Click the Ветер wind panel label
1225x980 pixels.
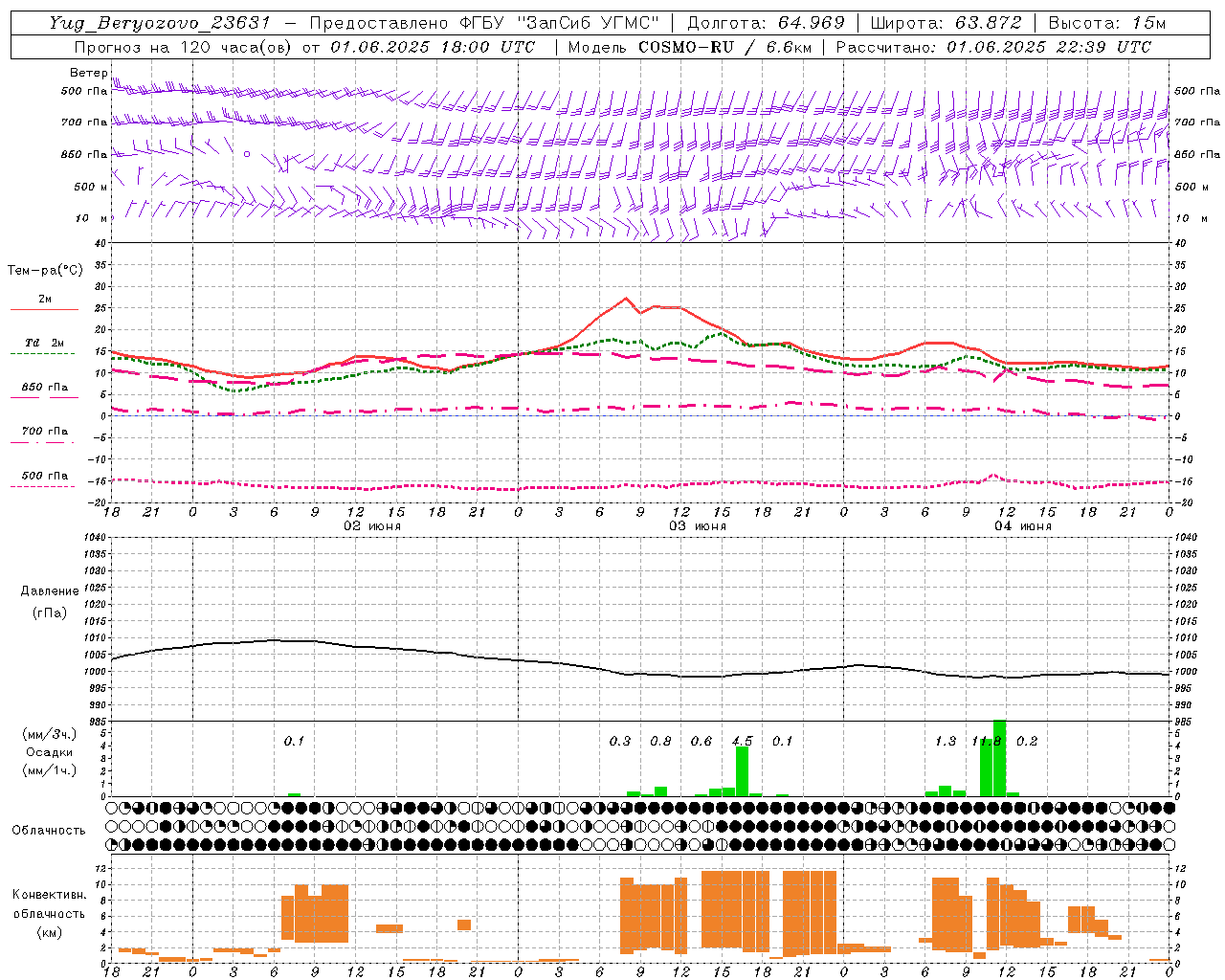[88, 73]
